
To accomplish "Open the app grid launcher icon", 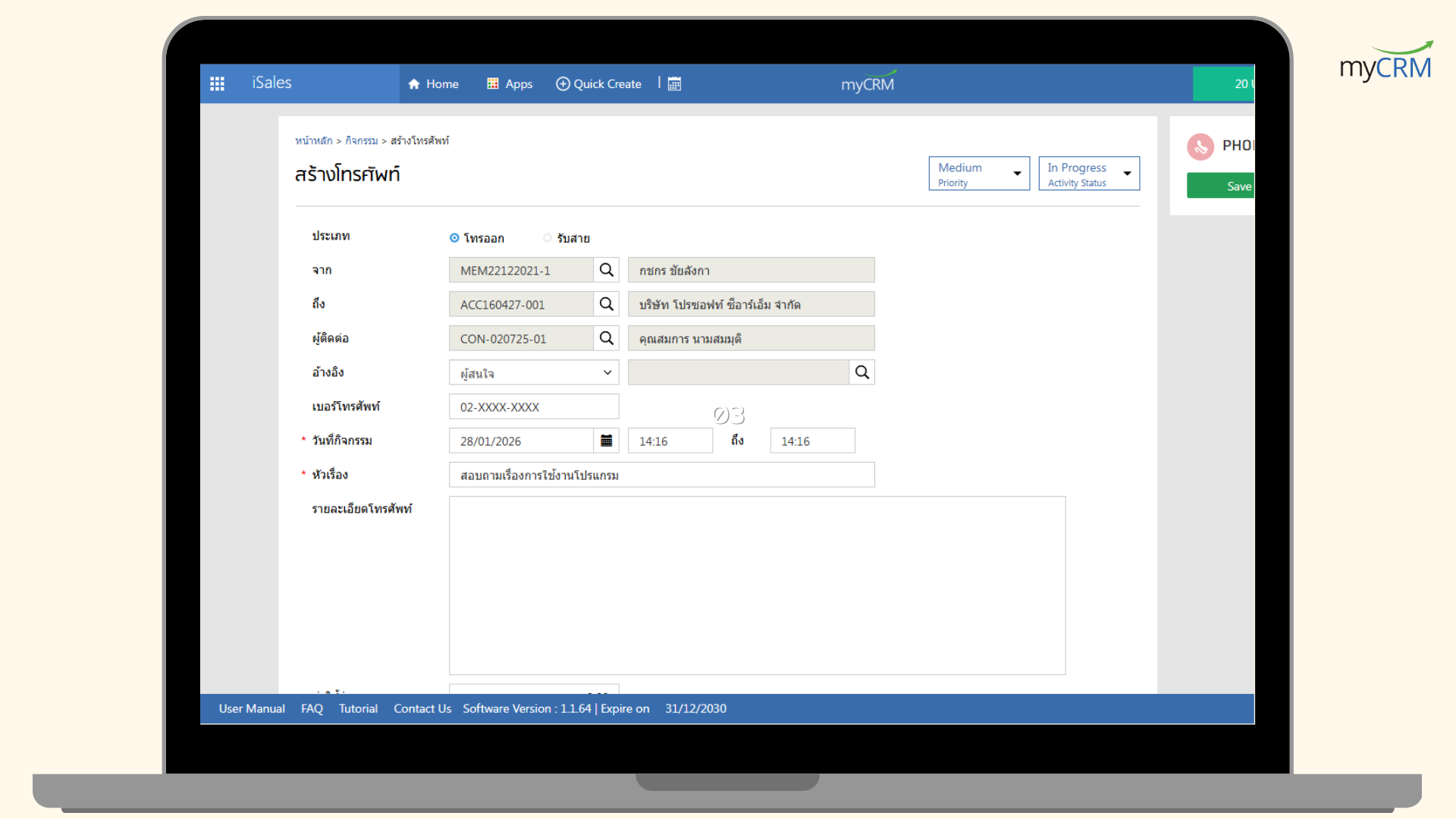I will (x=217, y=83).
